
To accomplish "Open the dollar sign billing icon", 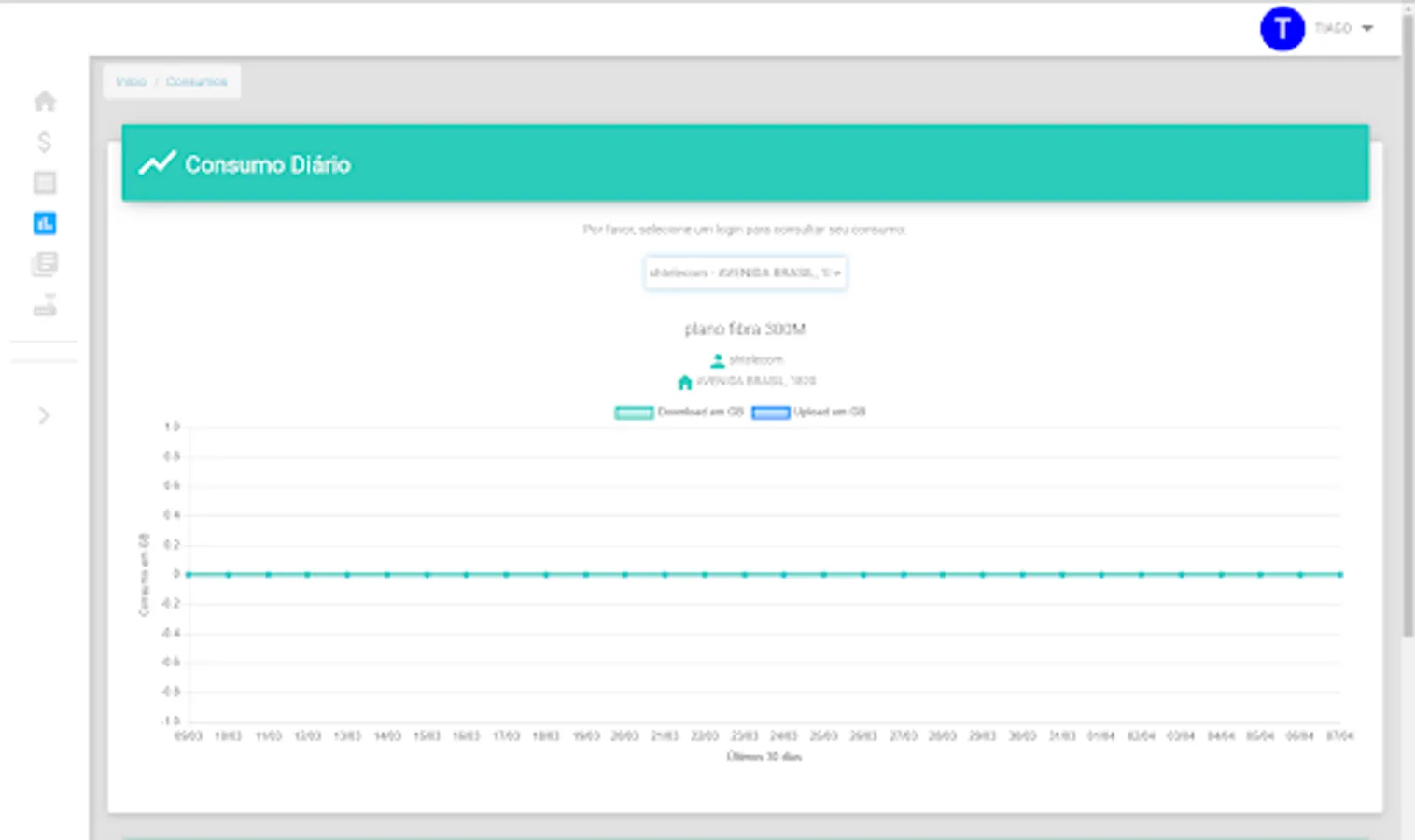I will pyautogui.click(x=44, y=142).
